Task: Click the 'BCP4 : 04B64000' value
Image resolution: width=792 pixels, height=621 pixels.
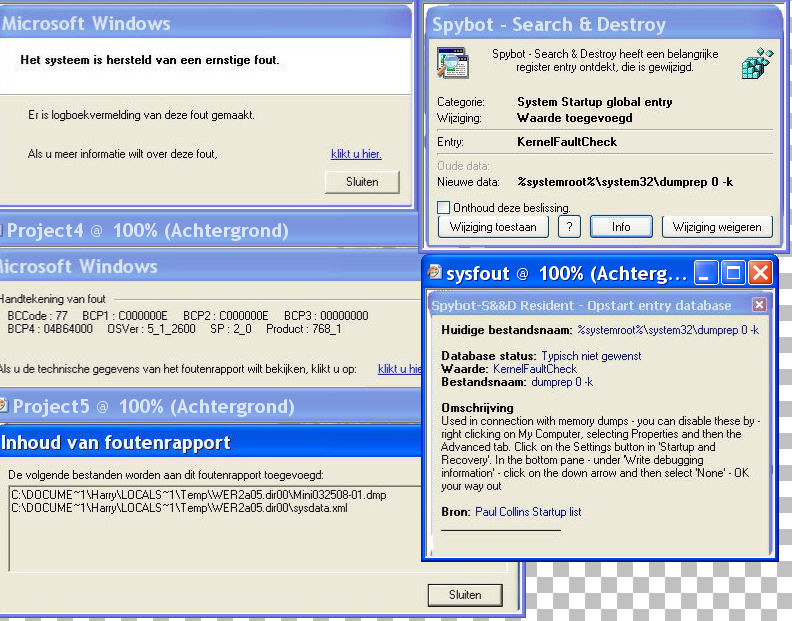Action: tap(50, 329)
